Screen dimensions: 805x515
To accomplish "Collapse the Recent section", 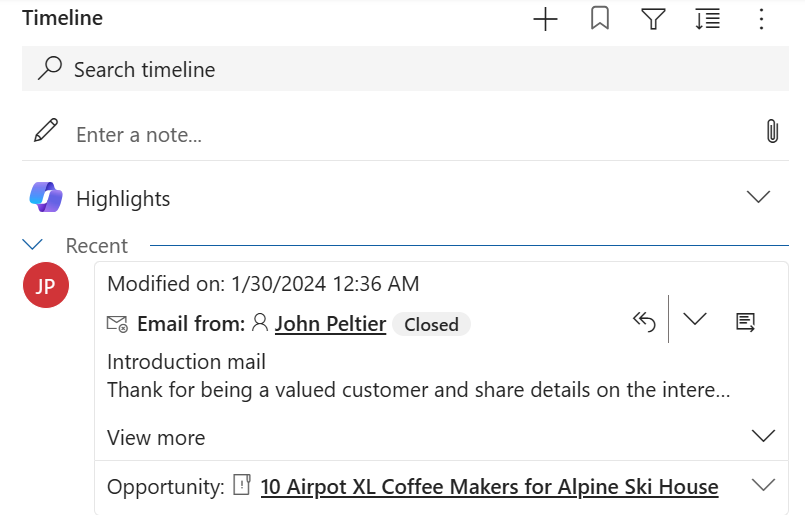I will tap(33, 244).
